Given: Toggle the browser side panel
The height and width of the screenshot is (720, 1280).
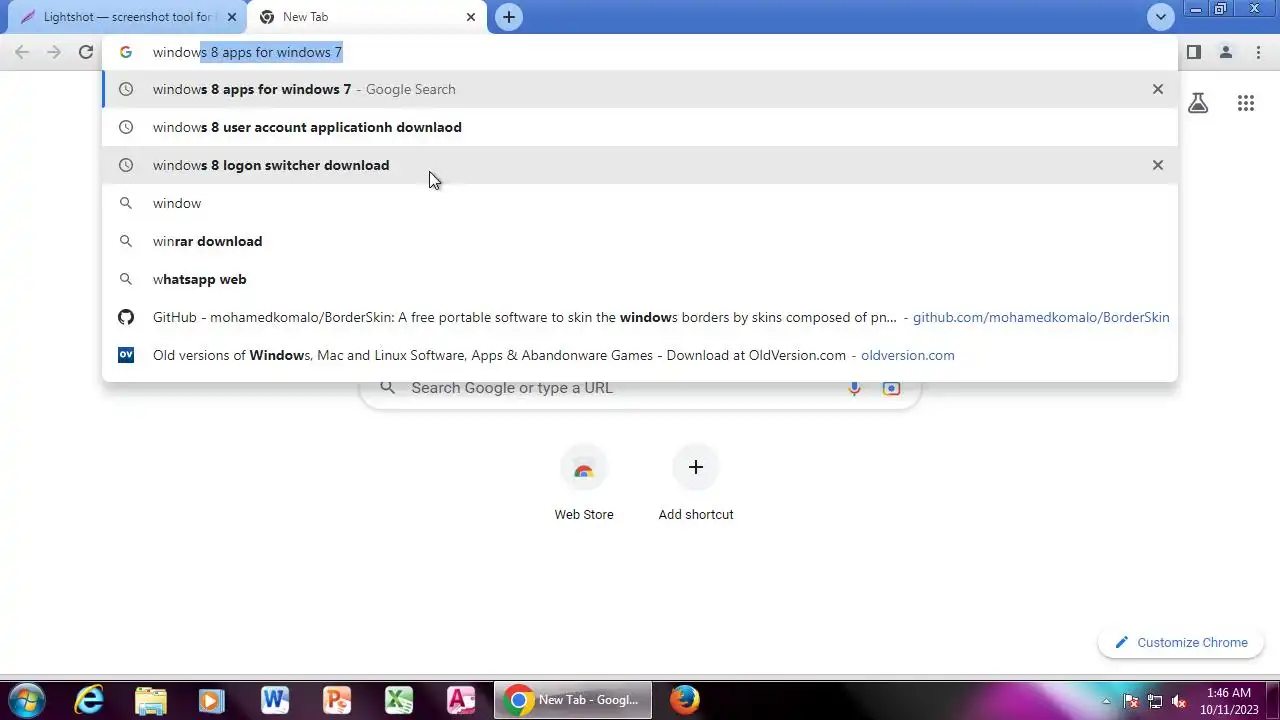Looking at the screenshot, I should click(x=1193, y=52).
